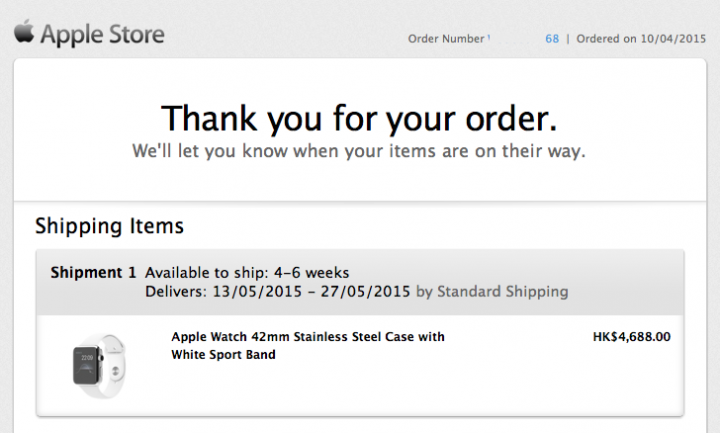Click the HK$4,688.00 price

point(631,337)
